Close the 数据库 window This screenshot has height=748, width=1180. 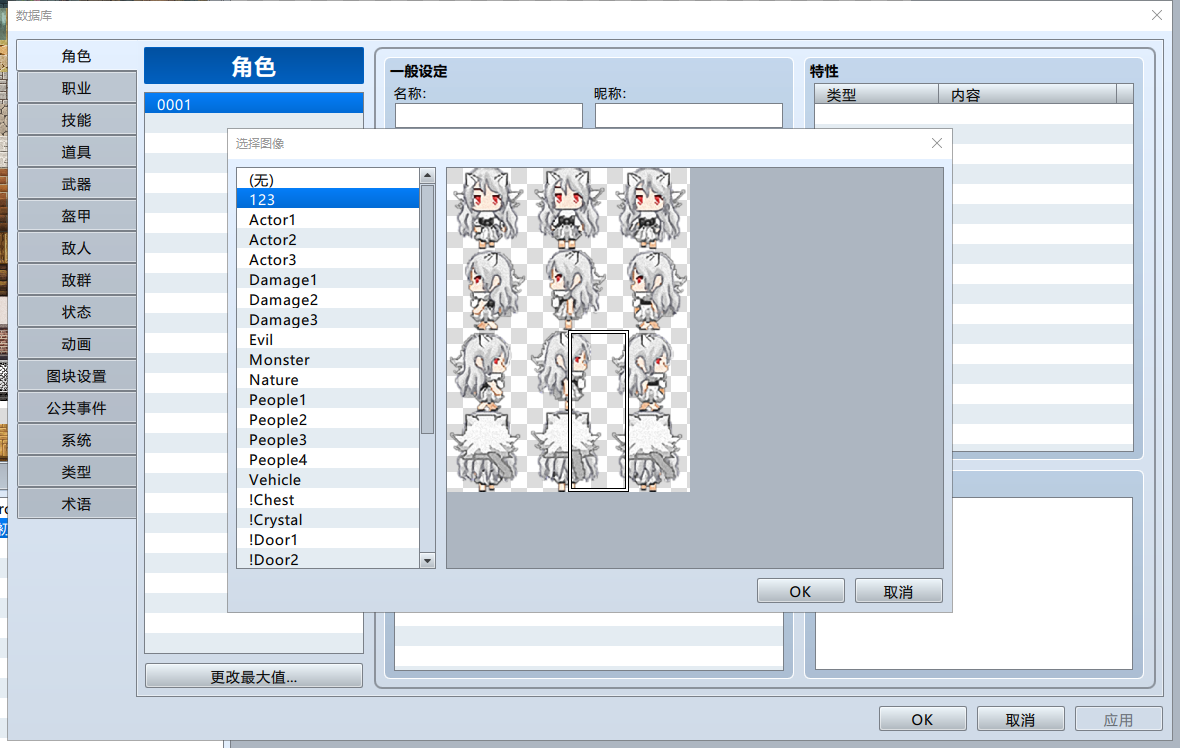click(x=1157, y=15)
